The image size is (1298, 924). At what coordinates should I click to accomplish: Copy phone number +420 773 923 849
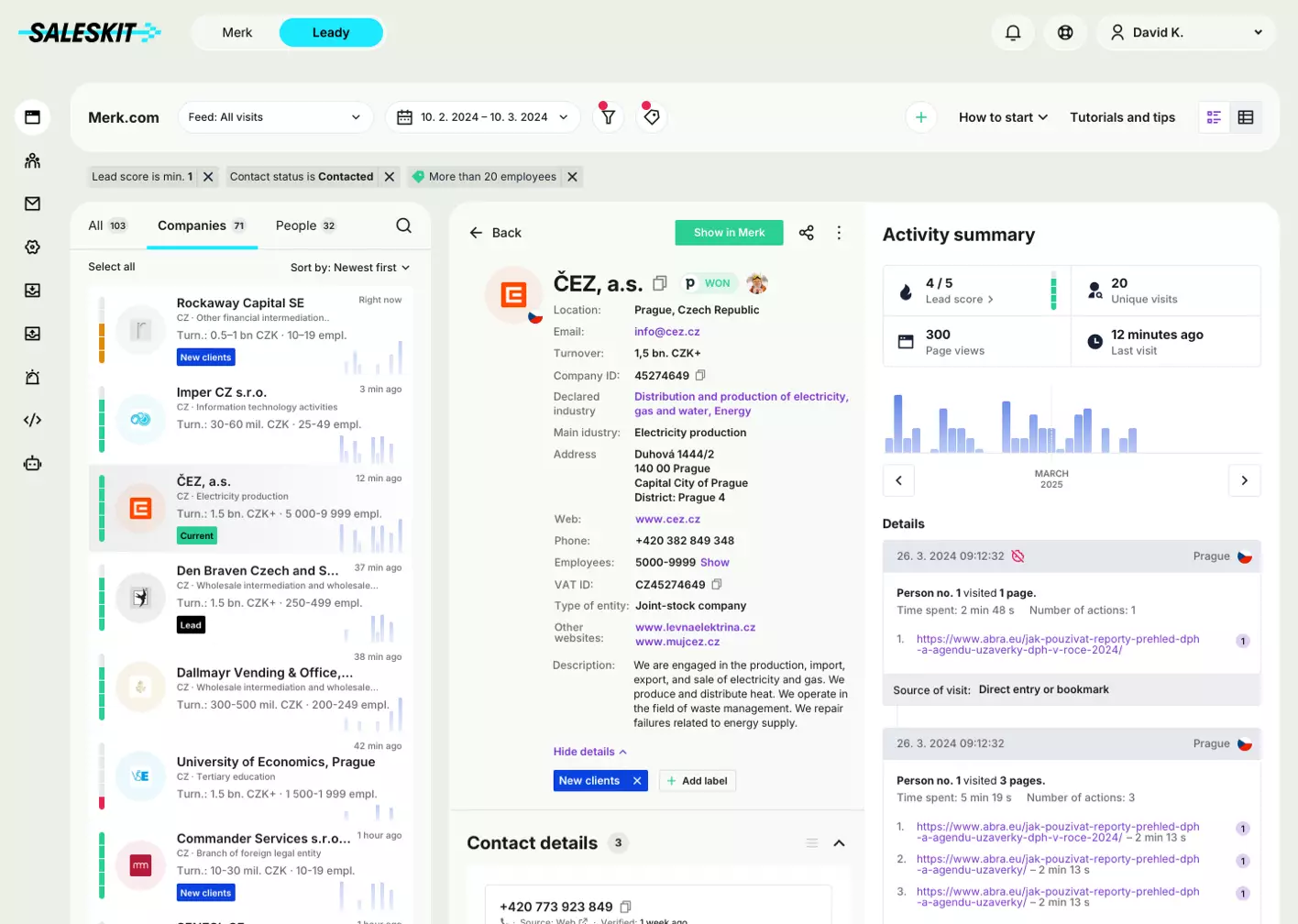tap(625, 907)
